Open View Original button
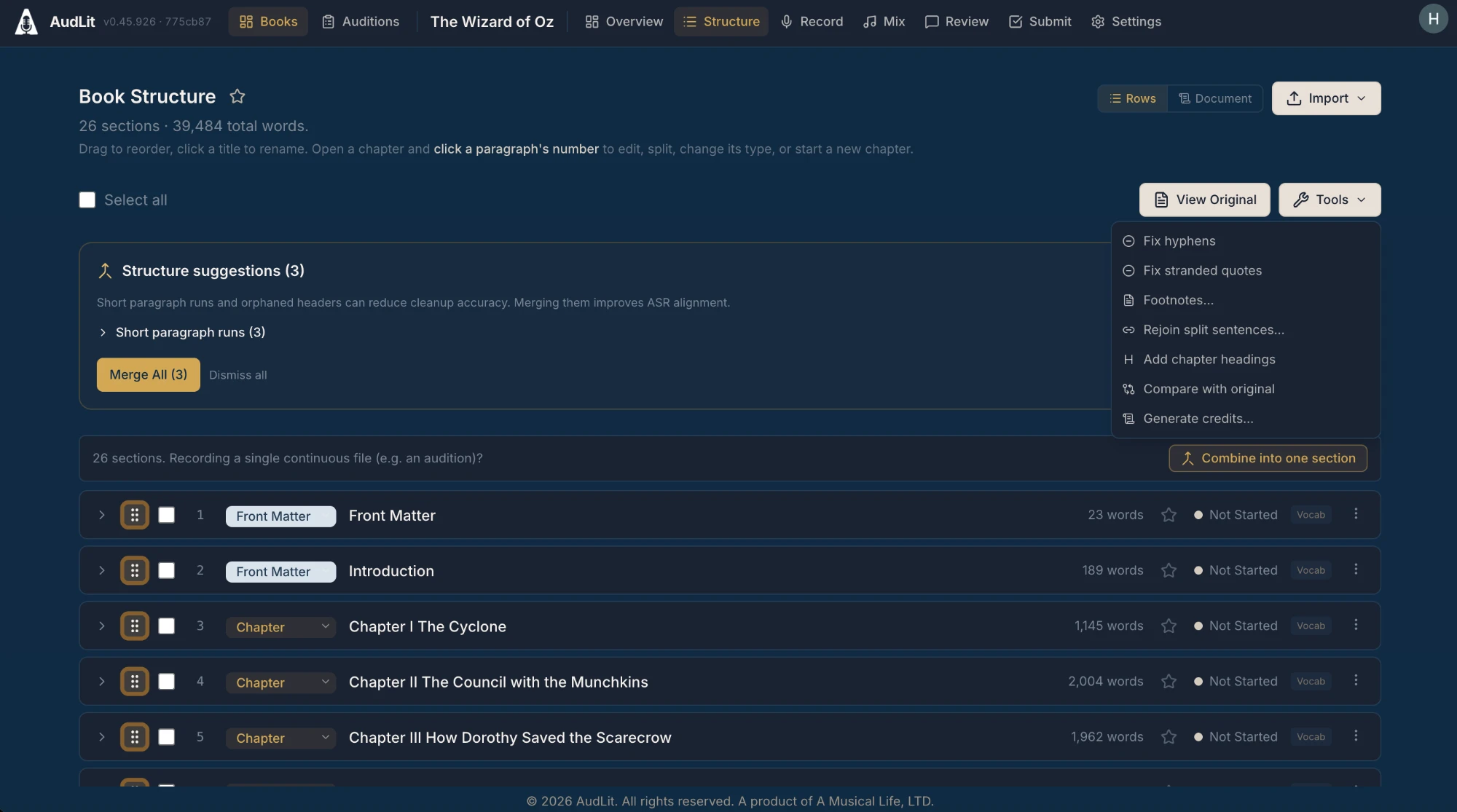 coord(1204,200)
